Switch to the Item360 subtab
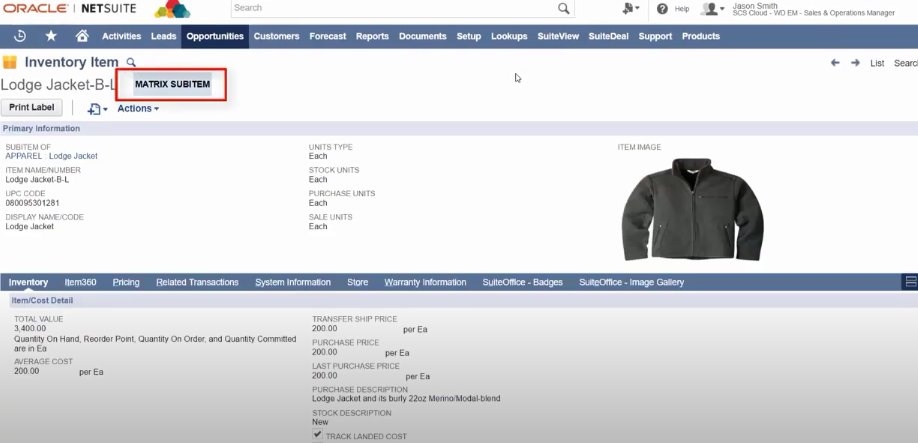Screen dimensions: 918x443 pos(80,282)
